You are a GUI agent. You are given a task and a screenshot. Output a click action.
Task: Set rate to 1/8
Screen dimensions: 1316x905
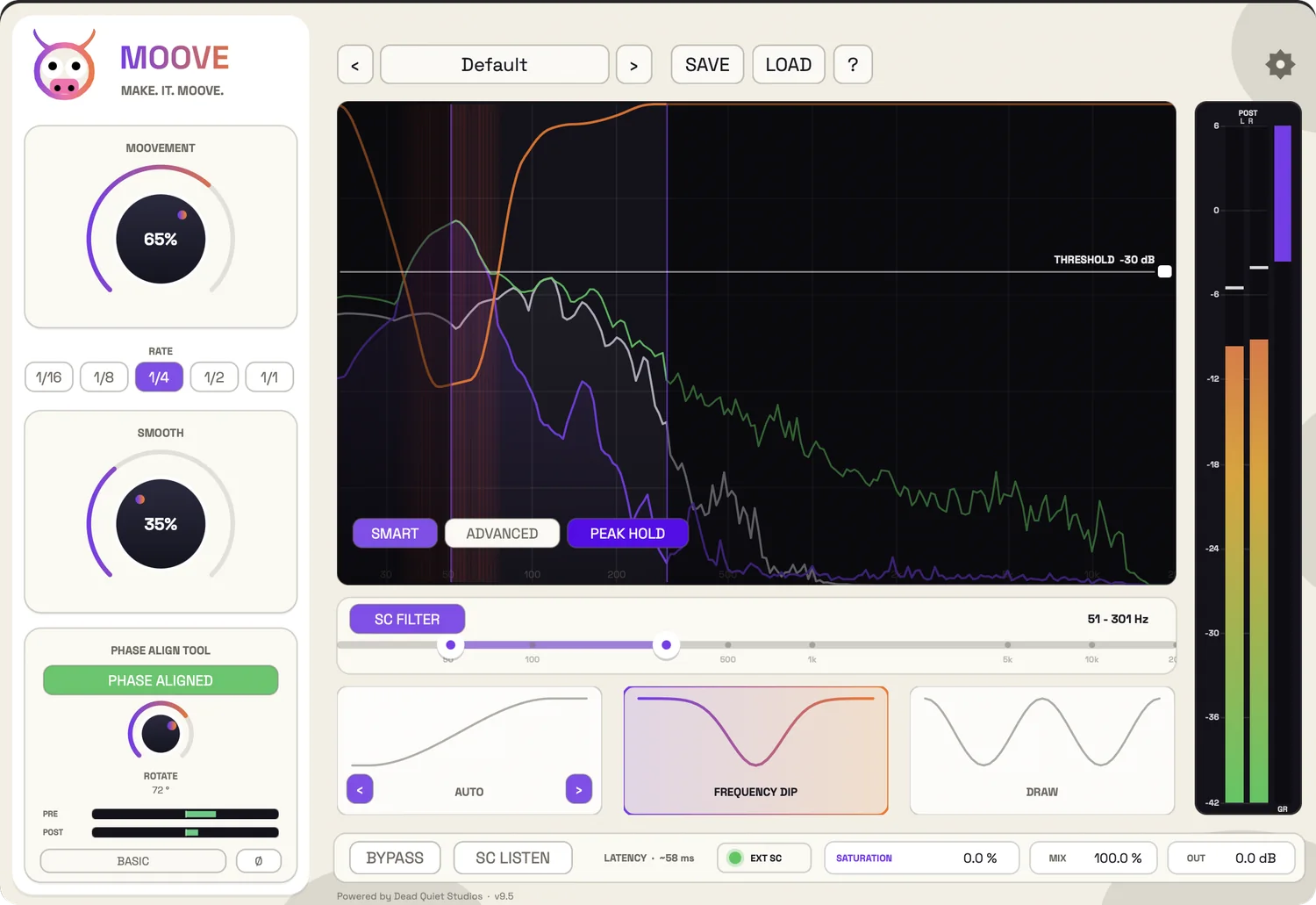pyautogui.click(x=104, y=377)
